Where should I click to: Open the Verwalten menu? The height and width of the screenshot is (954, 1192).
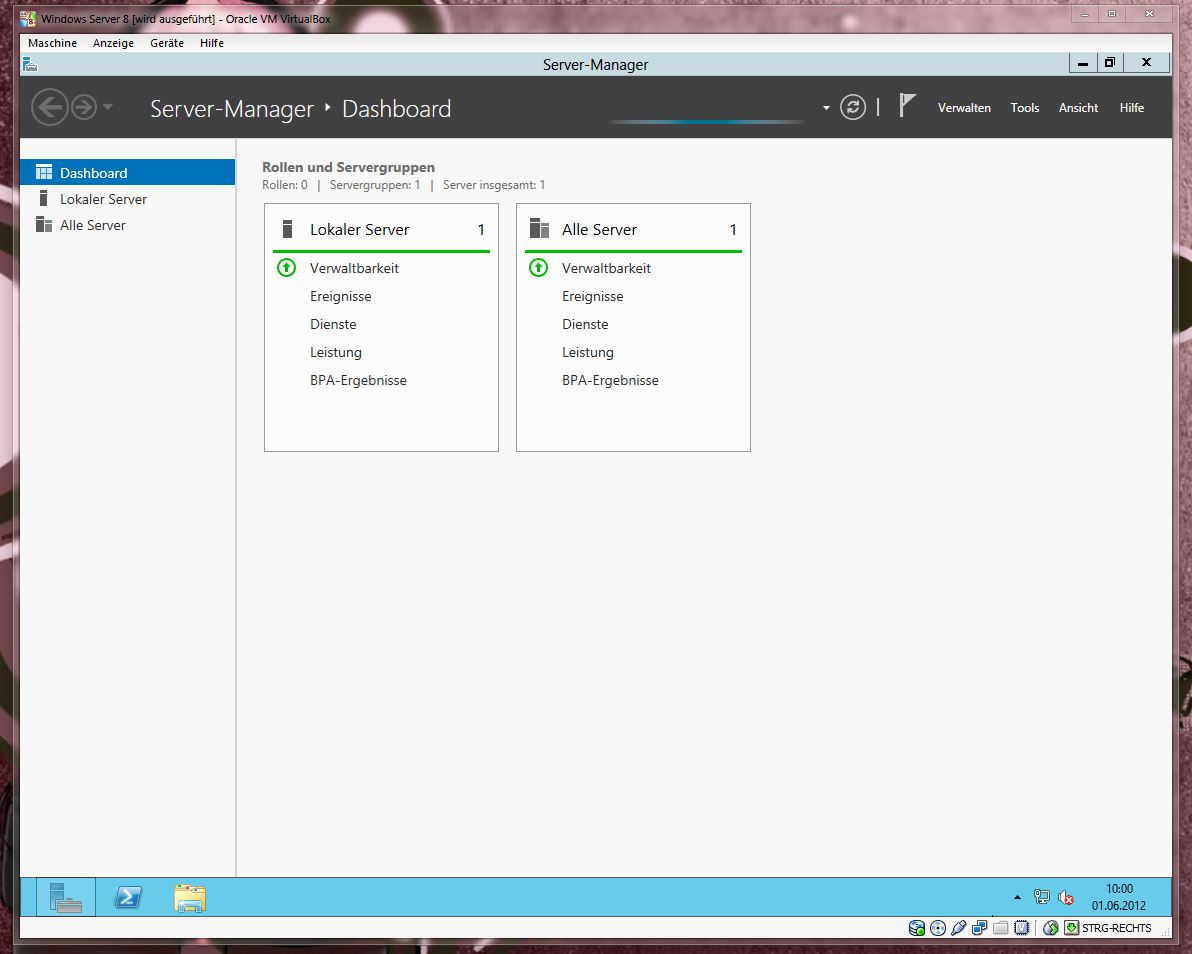(964, 108)
